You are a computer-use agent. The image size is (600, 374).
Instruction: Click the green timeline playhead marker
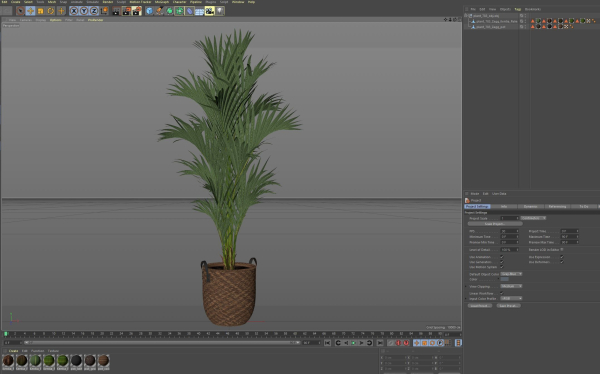[5, 334]
